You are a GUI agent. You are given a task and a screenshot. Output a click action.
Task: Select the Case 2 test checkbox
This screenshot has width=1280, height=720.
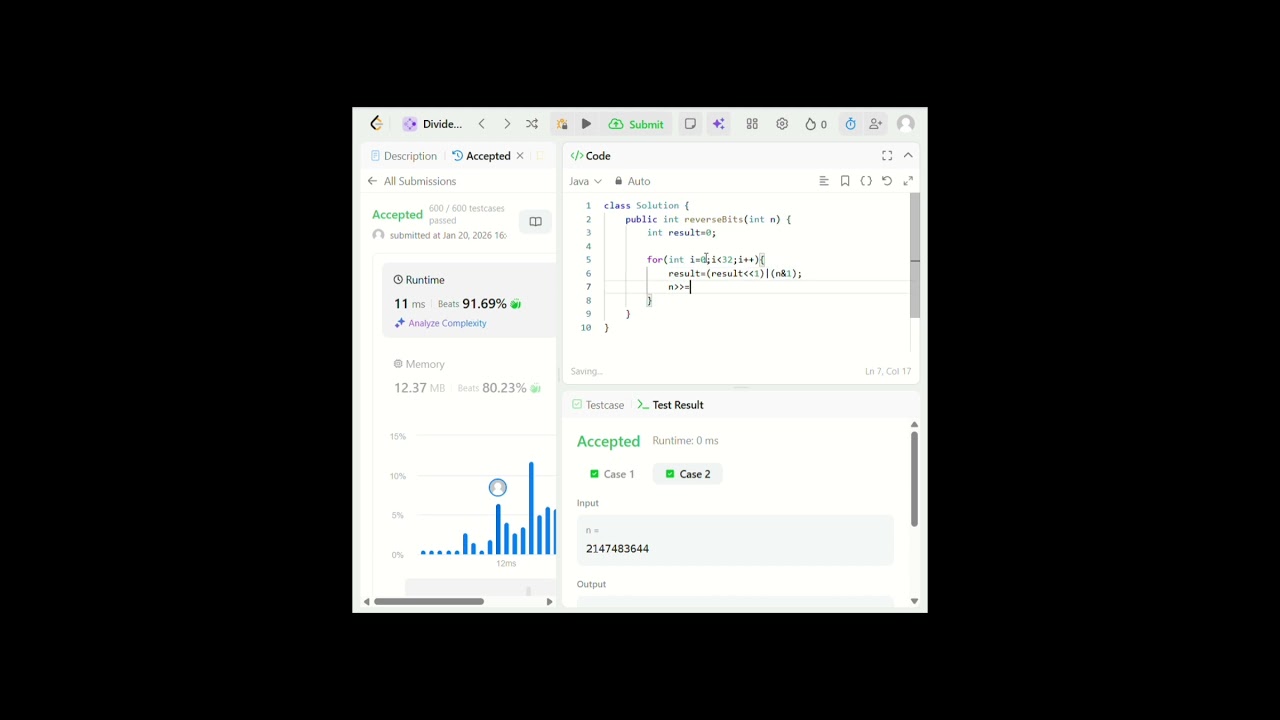(670, 474)
